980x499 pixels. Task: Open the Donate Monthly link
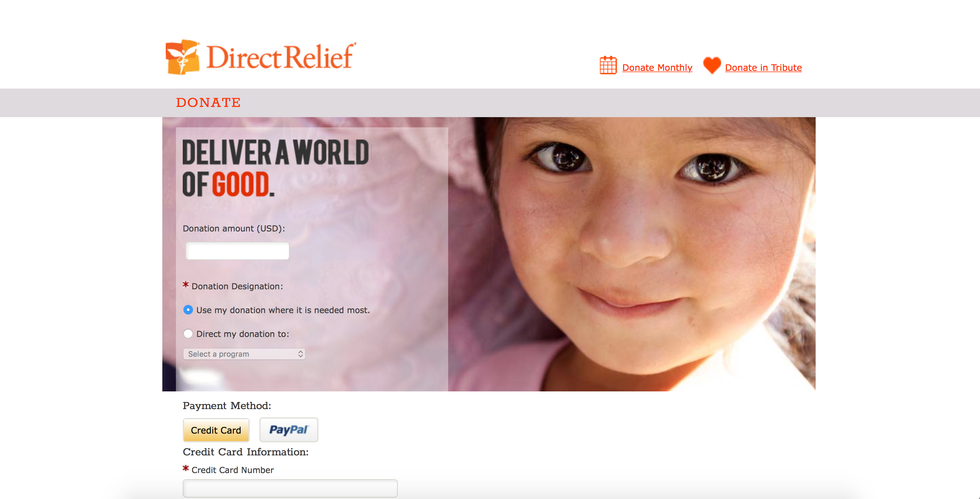pos(657,68)
